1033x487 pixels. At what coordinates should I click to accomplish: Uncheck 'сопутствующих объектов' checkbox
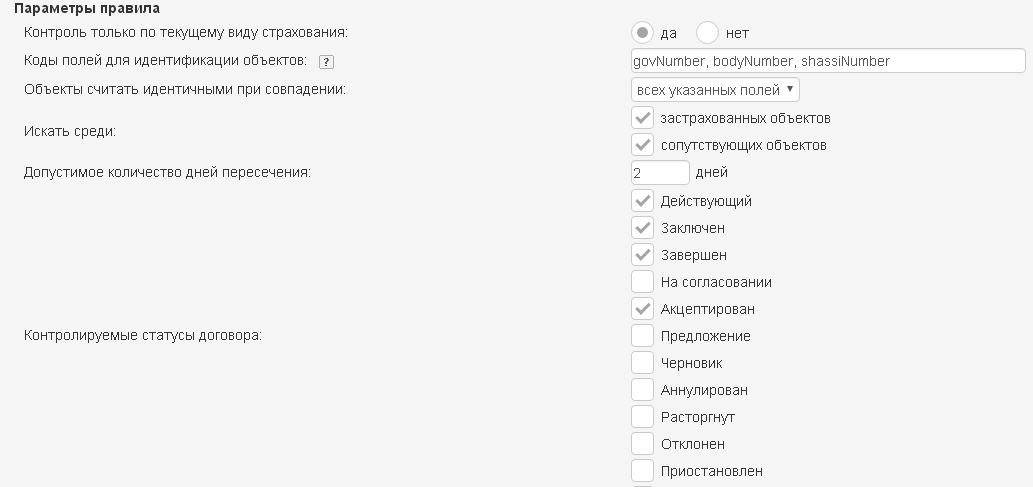(x=643, y=145)
